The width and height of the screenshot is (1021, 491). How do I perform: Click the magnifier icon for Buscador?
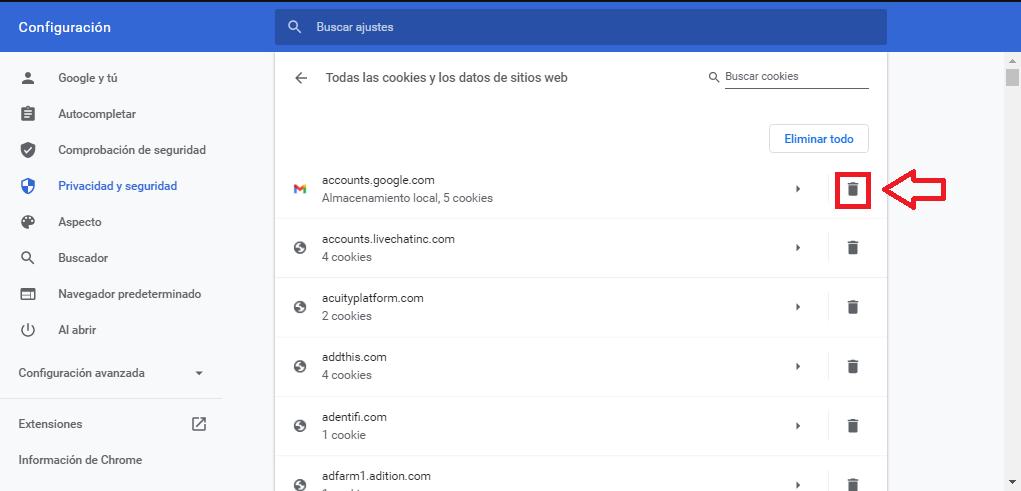(x=27, y=258)
